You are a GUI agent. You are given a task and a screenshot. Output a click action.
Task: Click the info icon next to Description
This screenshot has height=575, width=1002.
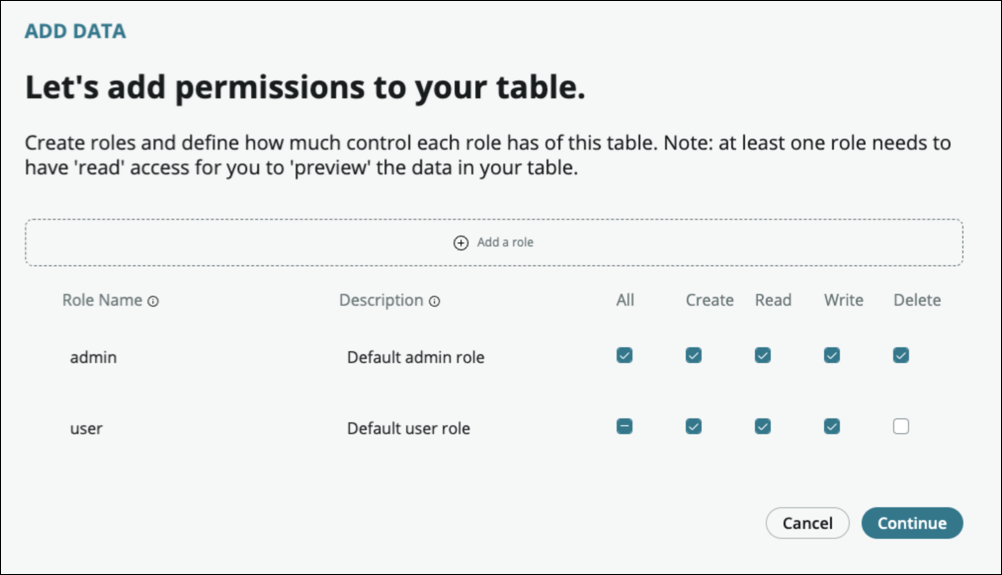(434, 301)
